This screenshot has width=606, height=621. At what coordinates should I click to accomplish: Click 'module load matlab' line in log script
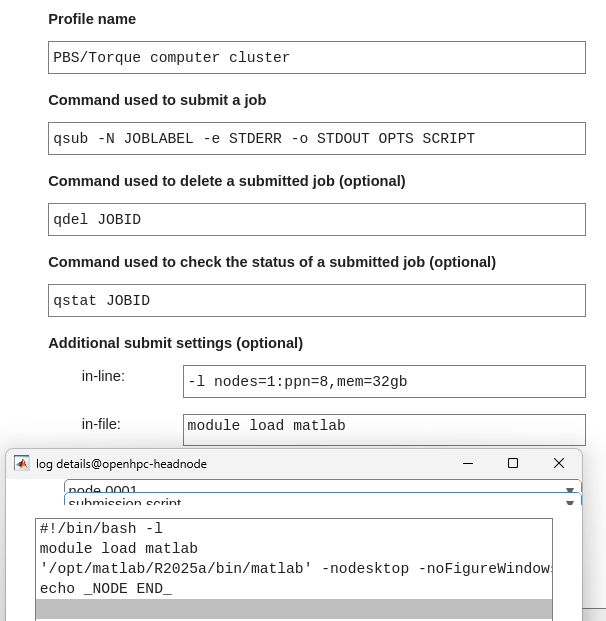119,548
